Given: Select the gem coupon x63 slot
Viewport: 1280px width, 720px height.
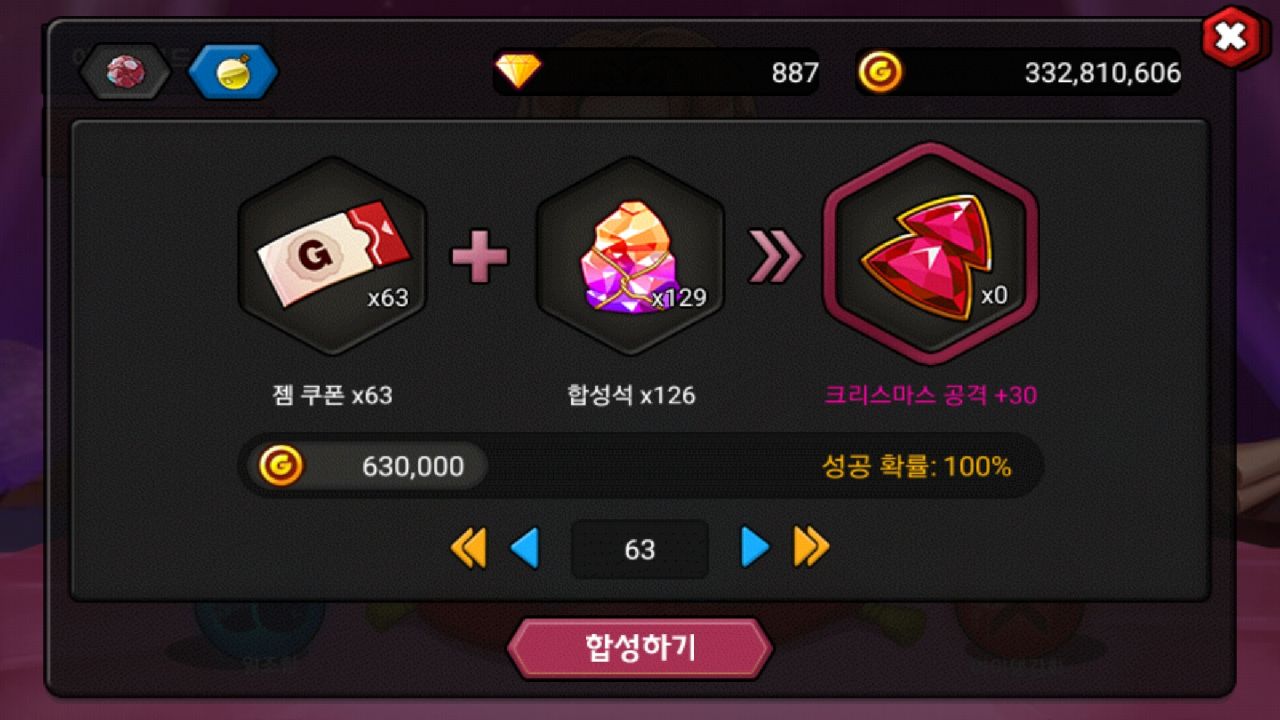Looking at the screenshot, I should click(x=332, y=256).
